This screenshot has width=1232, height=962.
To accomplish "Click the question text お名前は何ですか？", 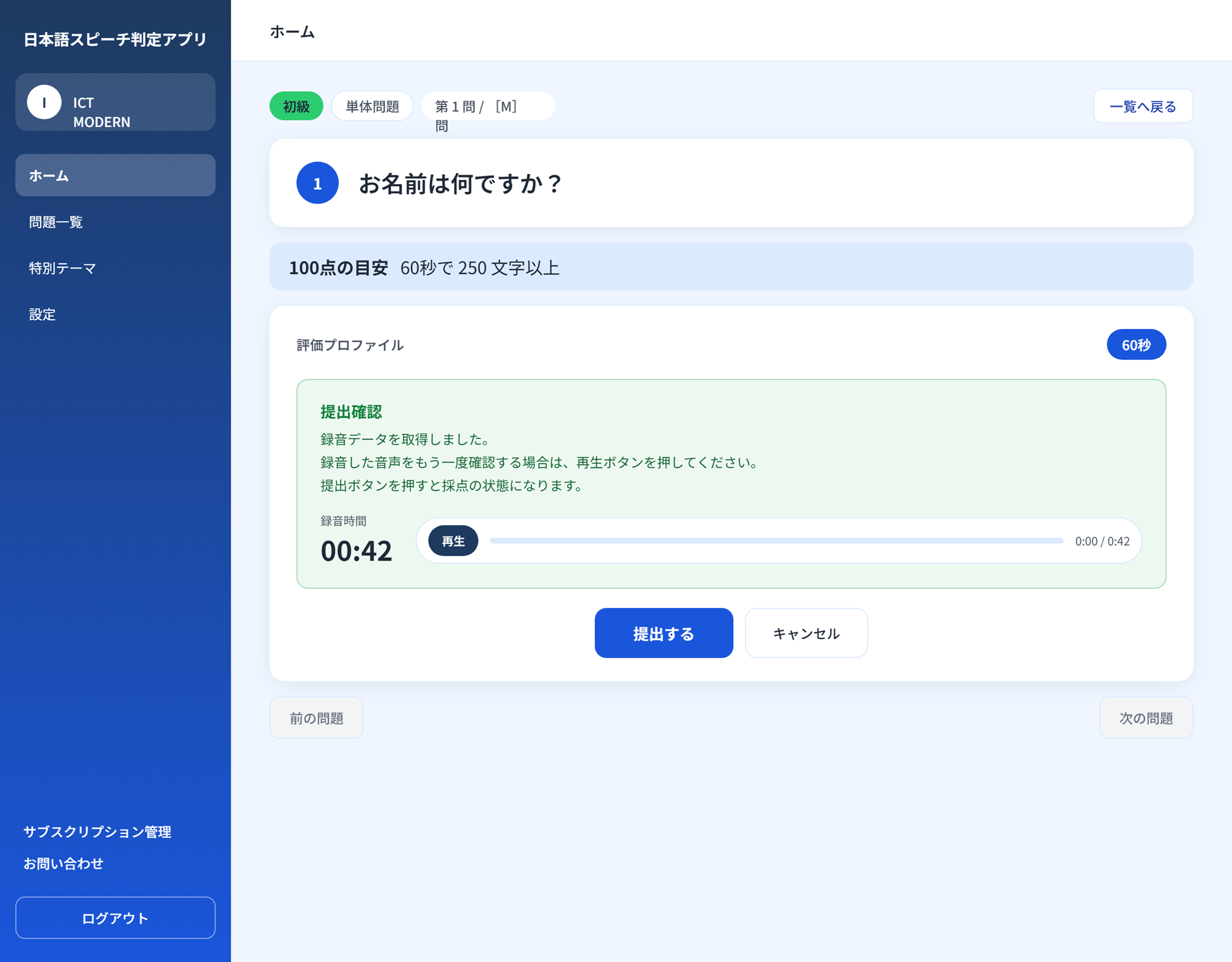I will (x=461, y=184).
